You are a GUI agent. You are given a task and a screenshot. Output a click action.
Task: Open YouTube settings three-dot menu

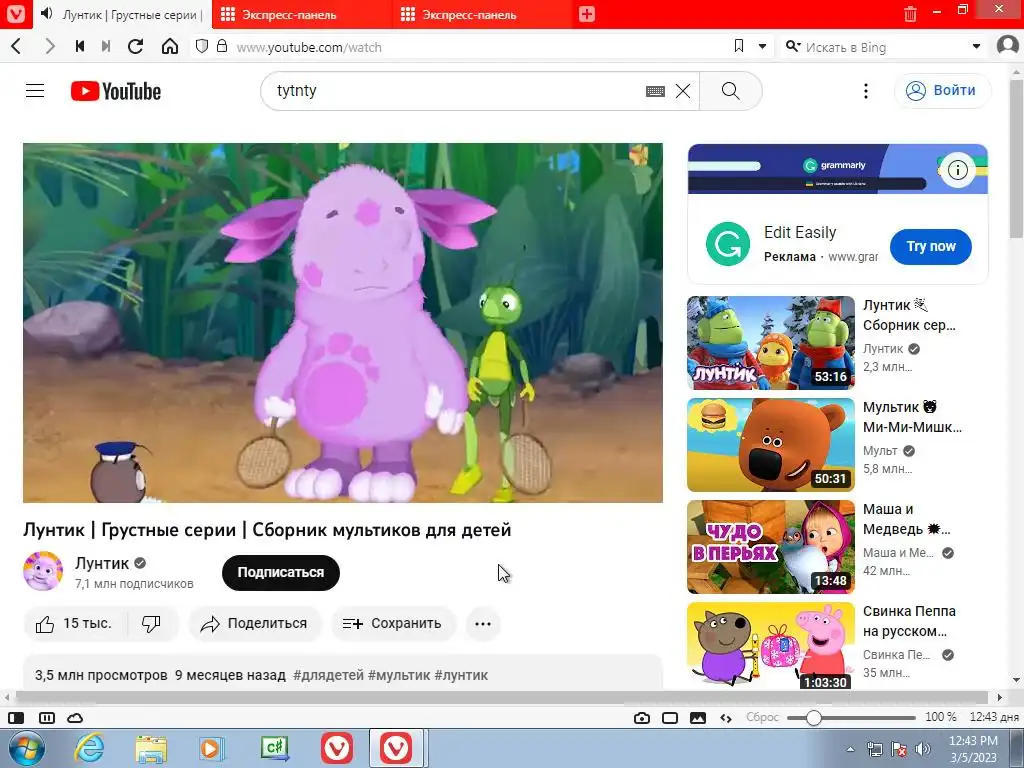(x=866, y=91)
